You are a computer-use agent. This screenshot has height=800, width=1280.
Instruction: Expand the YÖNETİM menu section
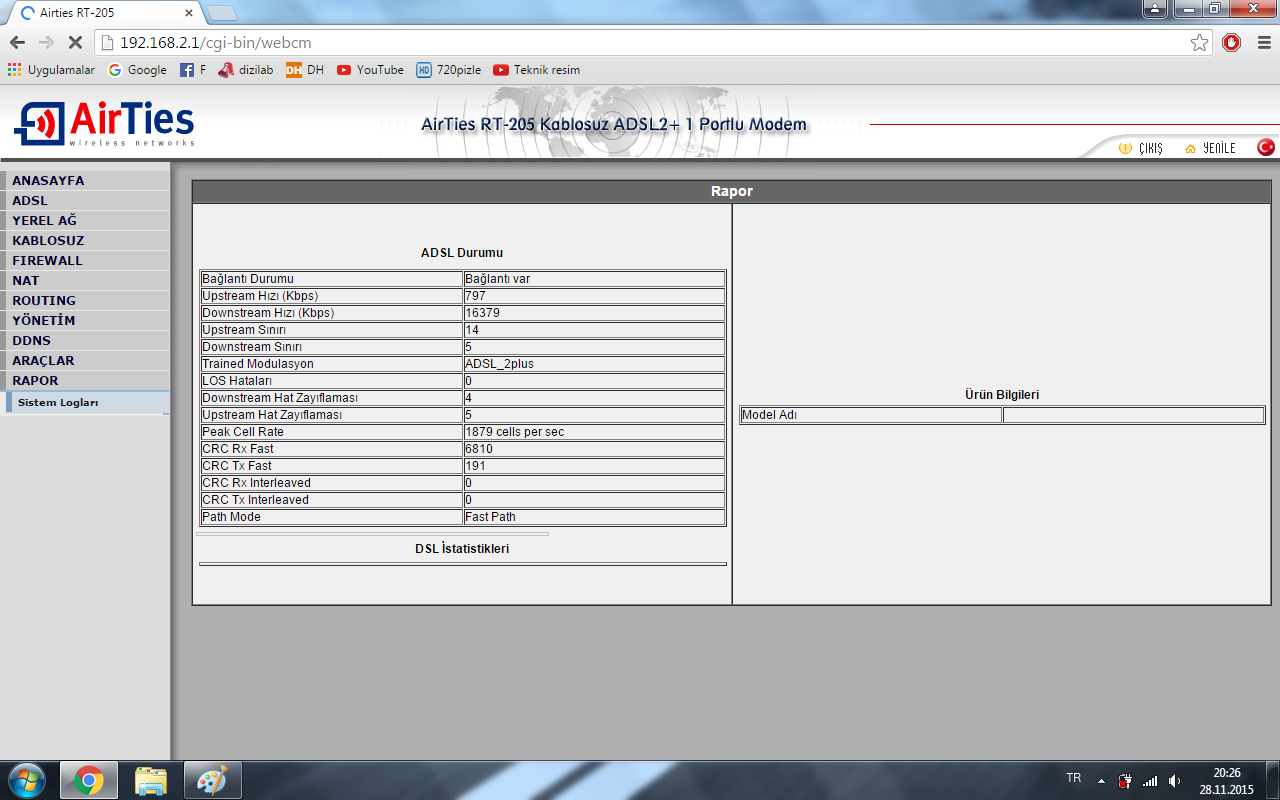click(43, 321)
